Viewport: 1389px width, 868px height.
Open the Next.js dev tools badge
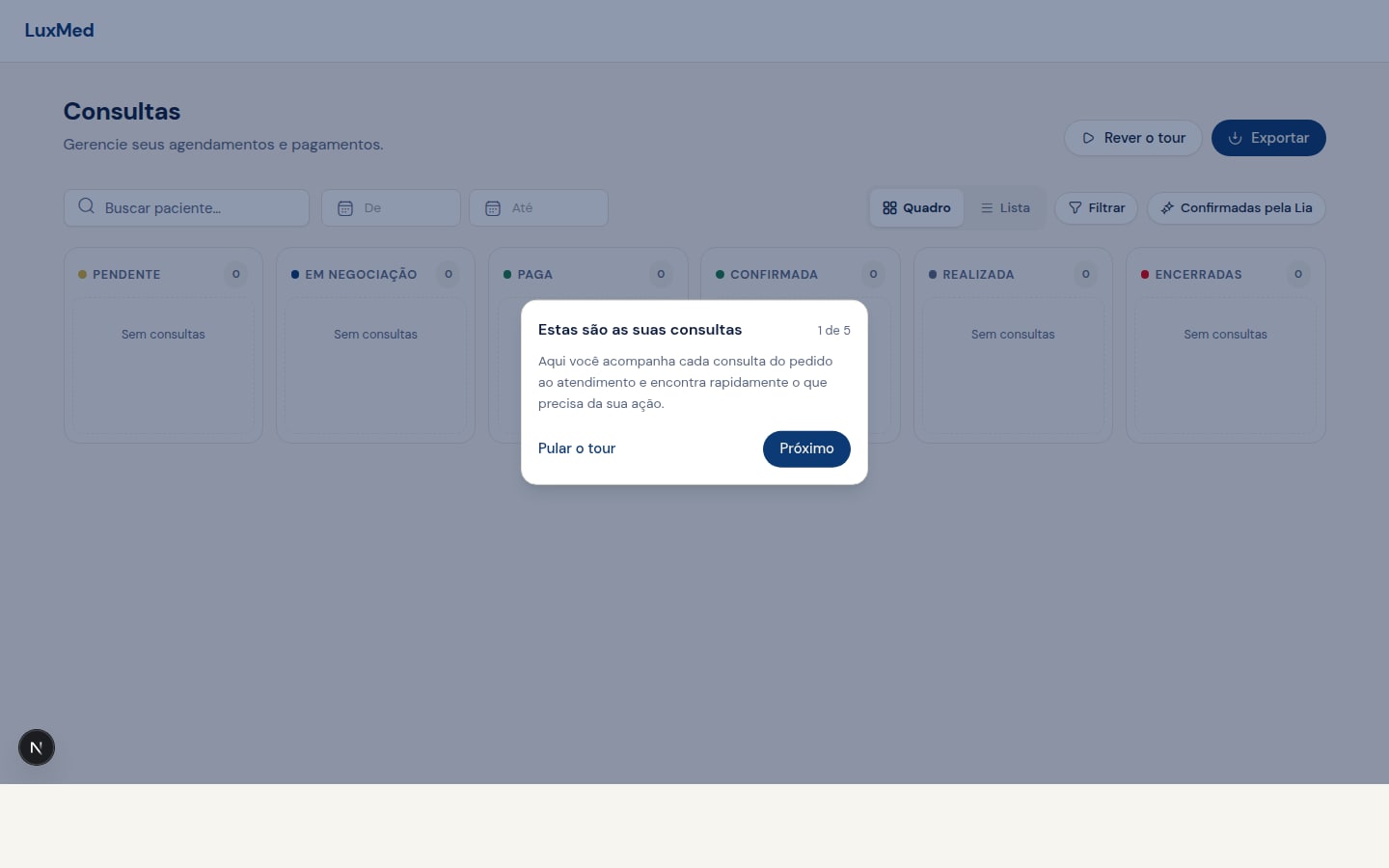coord(37,747)
